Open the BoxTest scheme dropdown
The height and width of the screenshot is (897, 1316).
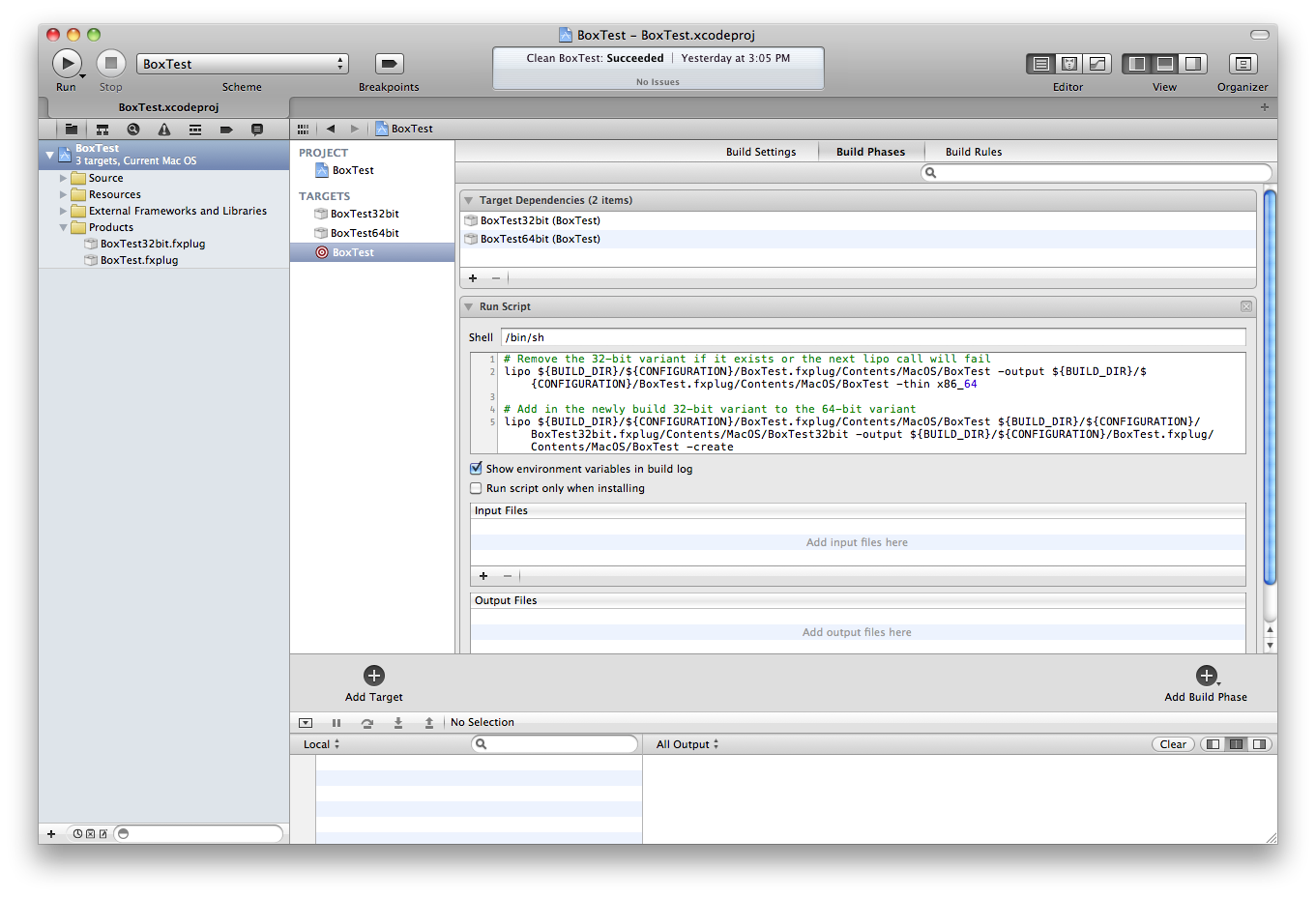point(242,64)
